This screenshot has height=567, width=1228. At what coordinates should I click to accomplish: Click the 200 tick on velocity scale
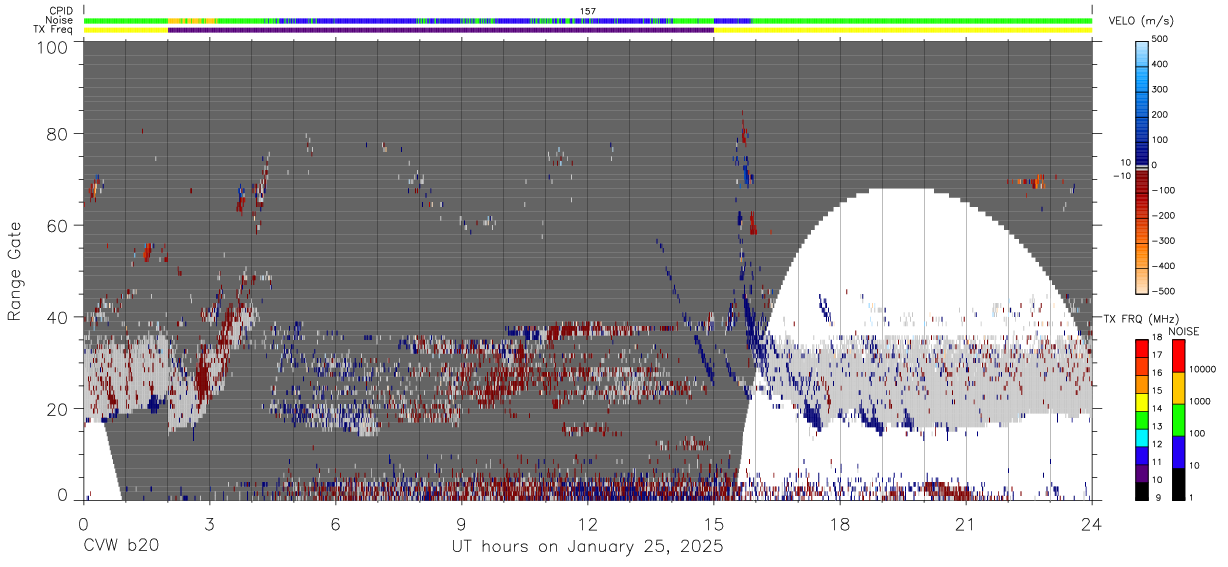(x=1160, y=114)
